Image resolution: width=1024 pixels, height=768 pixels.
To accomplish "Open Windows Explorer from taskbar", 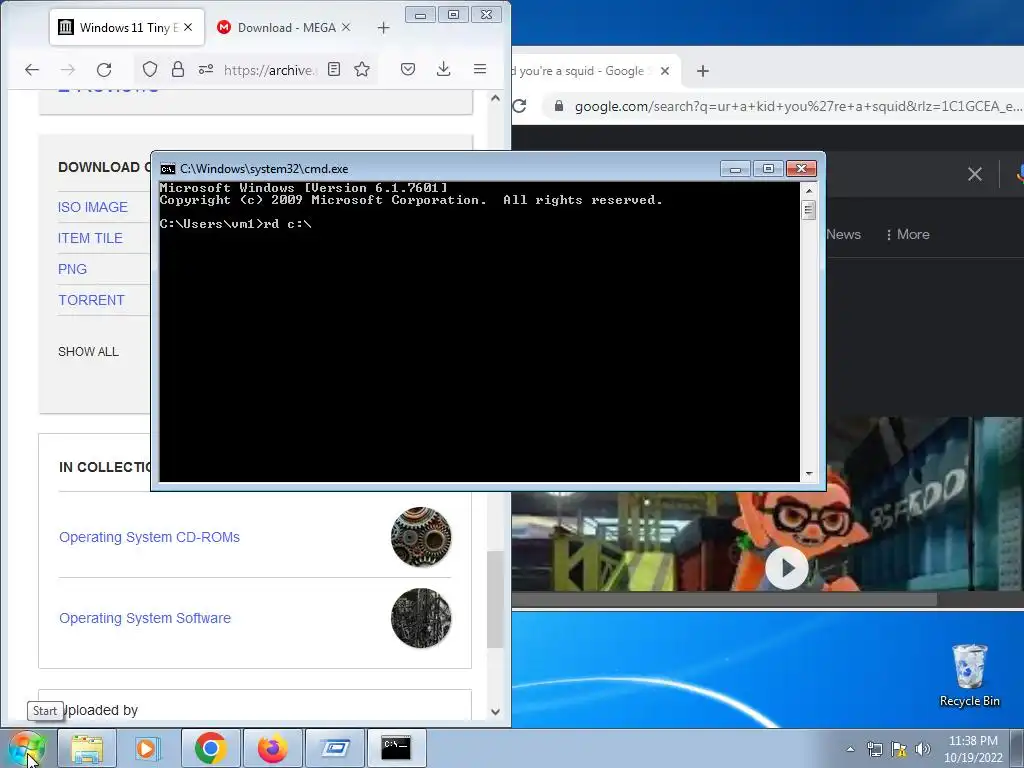I will tap(87, 748).
